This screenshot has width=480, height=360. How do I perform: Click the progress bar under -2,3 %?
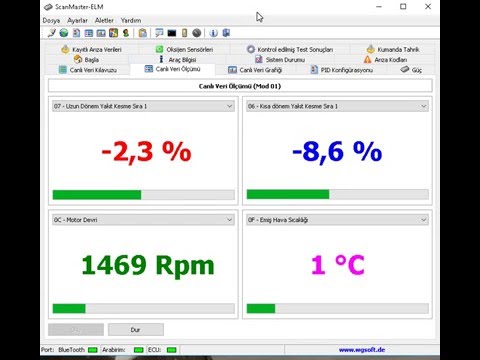pyautogui.click(x=143, y=195)
